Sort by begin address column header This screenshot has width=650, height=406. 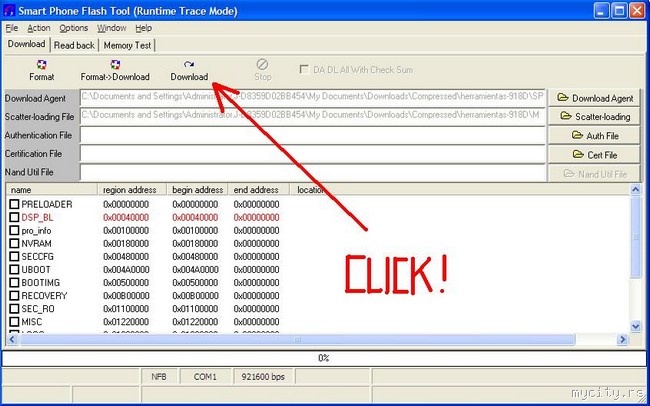tap(197, 190)
